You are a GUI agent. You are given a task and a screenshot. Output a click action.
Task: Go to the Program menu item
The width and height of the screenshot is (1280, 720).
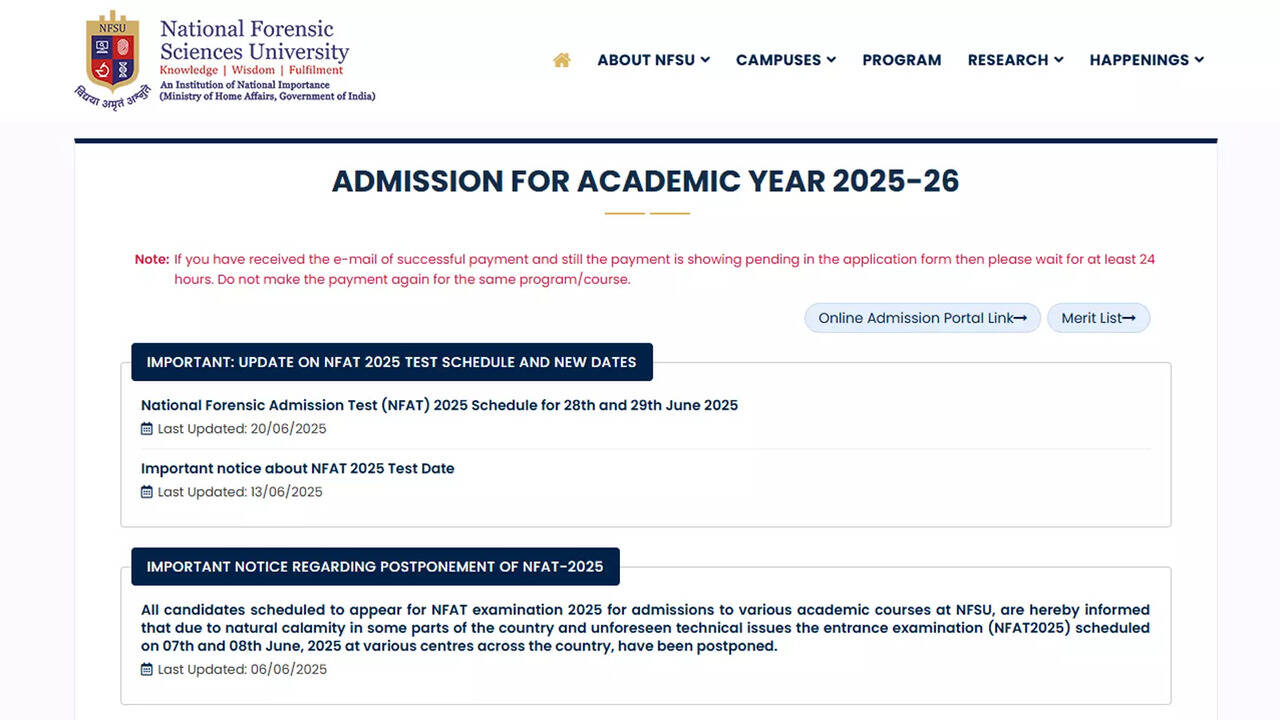[x=901, y=60]
